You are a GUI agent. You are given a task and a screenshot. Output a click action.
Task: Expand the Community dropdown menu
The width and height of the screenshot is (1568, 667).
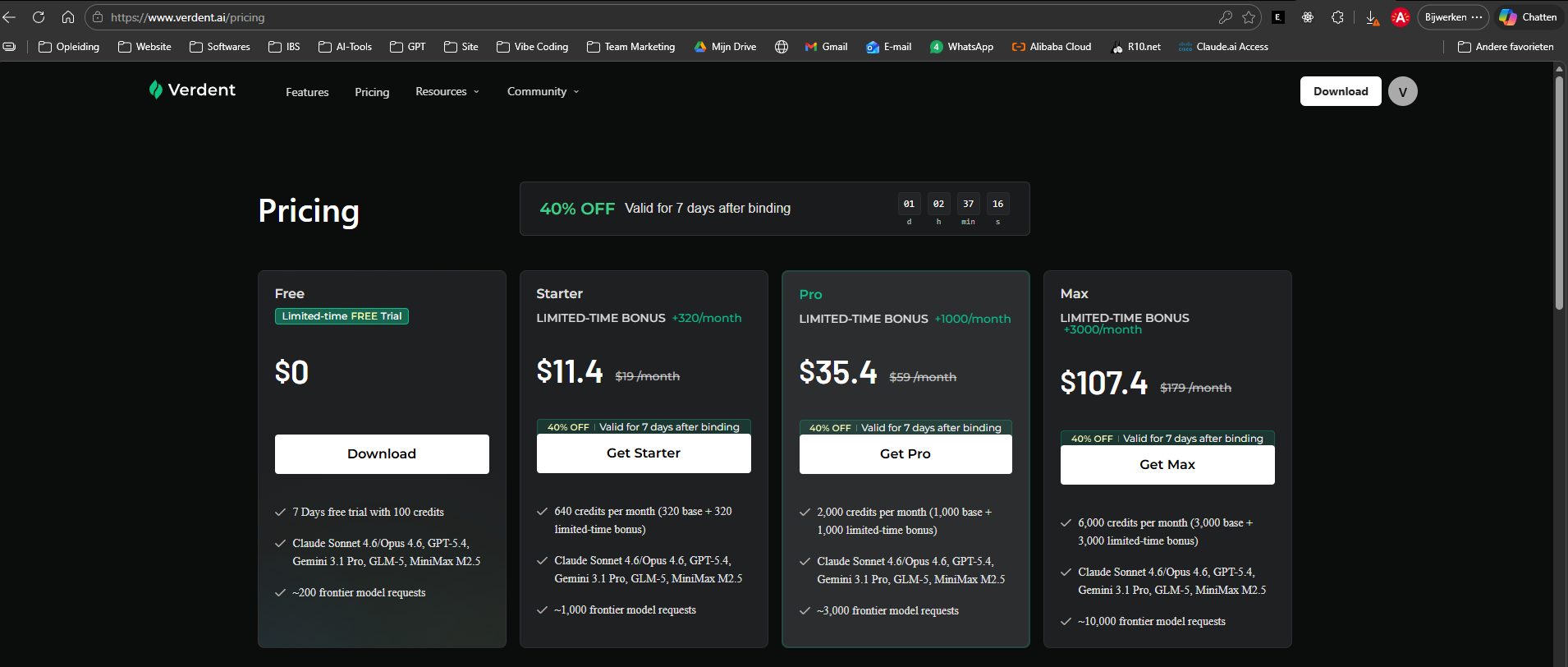click(543, 91)
